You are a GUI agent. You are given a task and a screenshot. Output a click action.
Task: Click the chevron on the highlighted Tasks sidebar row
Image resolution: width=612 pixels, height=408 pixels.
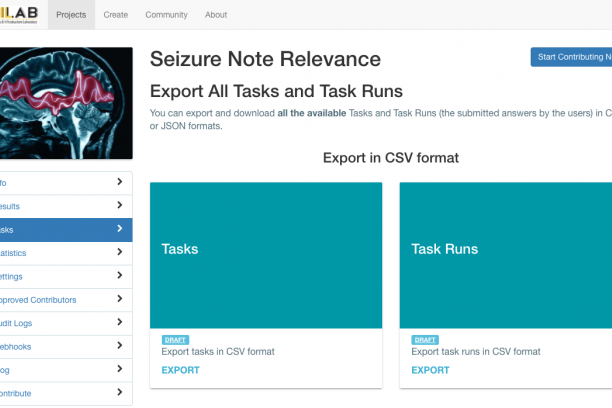coord(119,229)
